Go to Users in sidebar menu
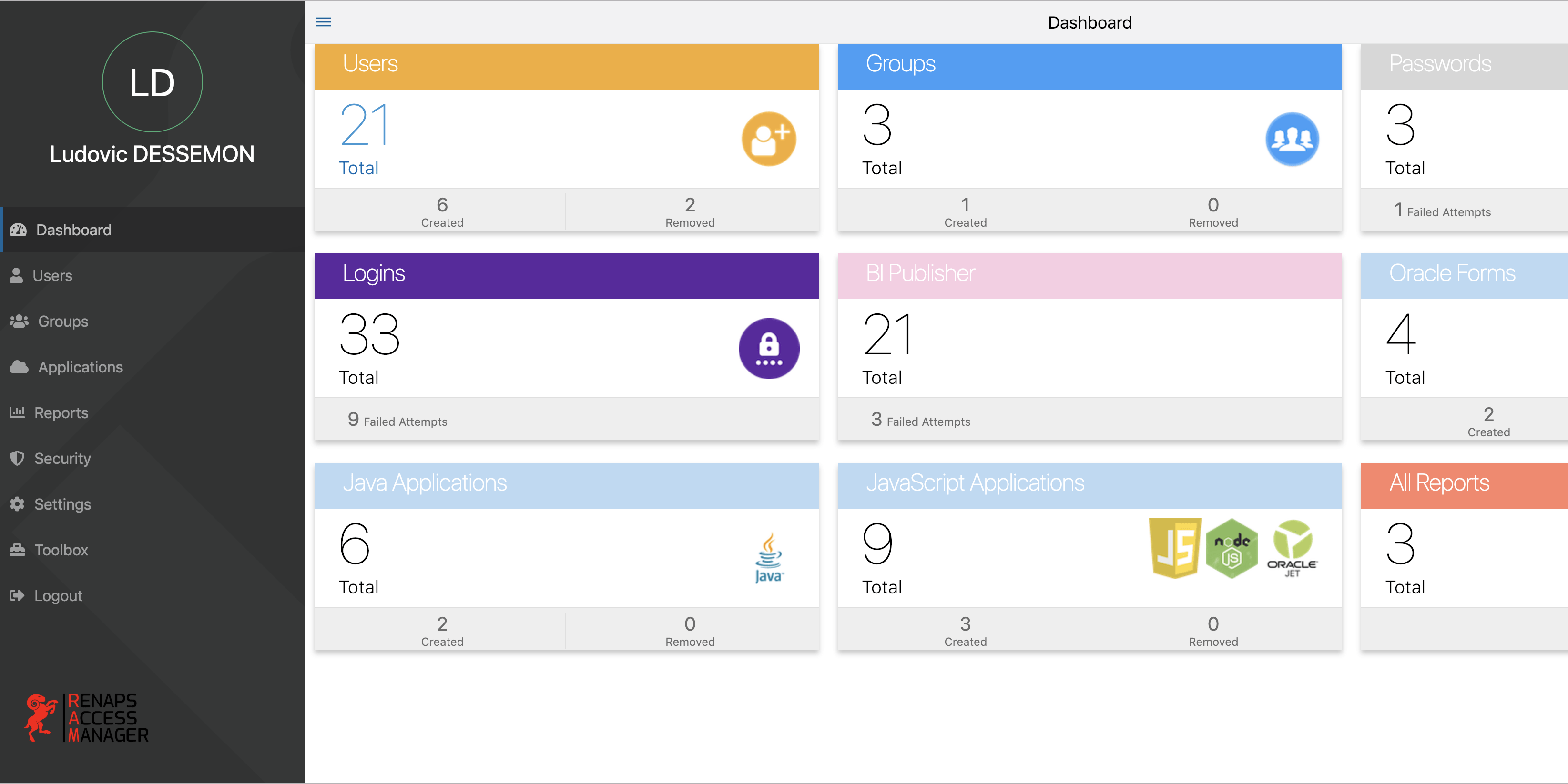Image resolution: width=1568 pixels, height=784 pixels. (52, 275)
